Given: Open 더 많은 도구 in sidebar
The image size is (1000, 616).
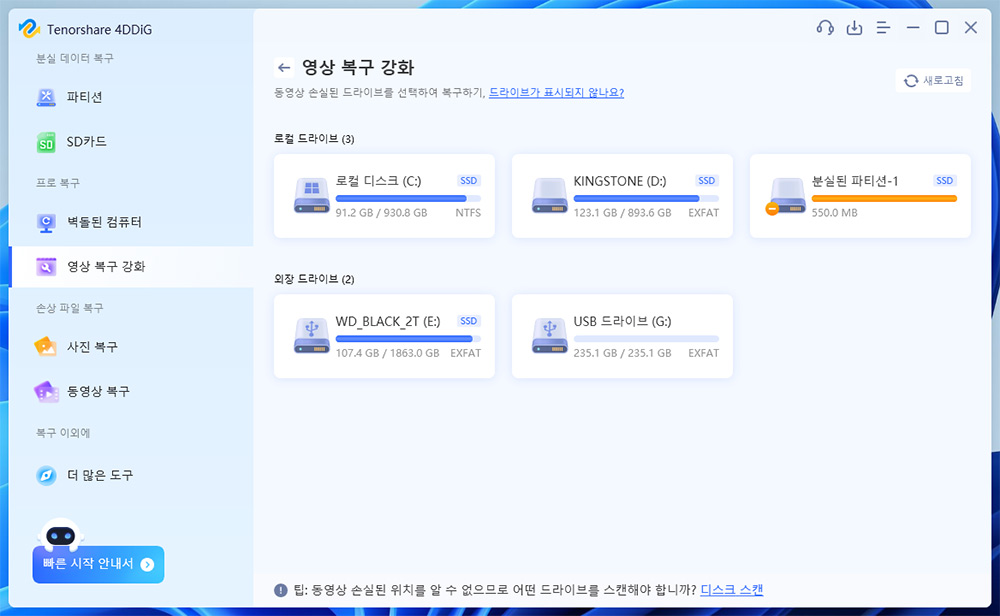Looking at the screenshot, I should (x=131, y=475).
